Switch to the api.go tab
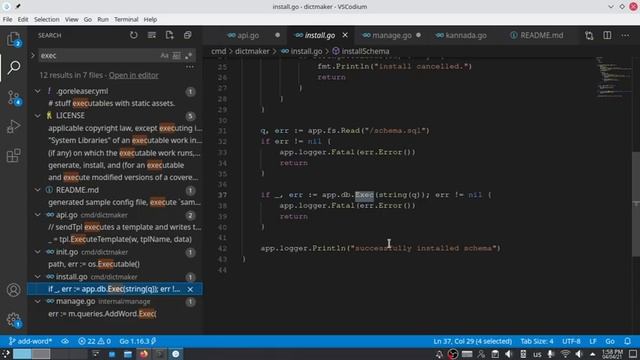The image size is (640, 360). click(249, 36)
